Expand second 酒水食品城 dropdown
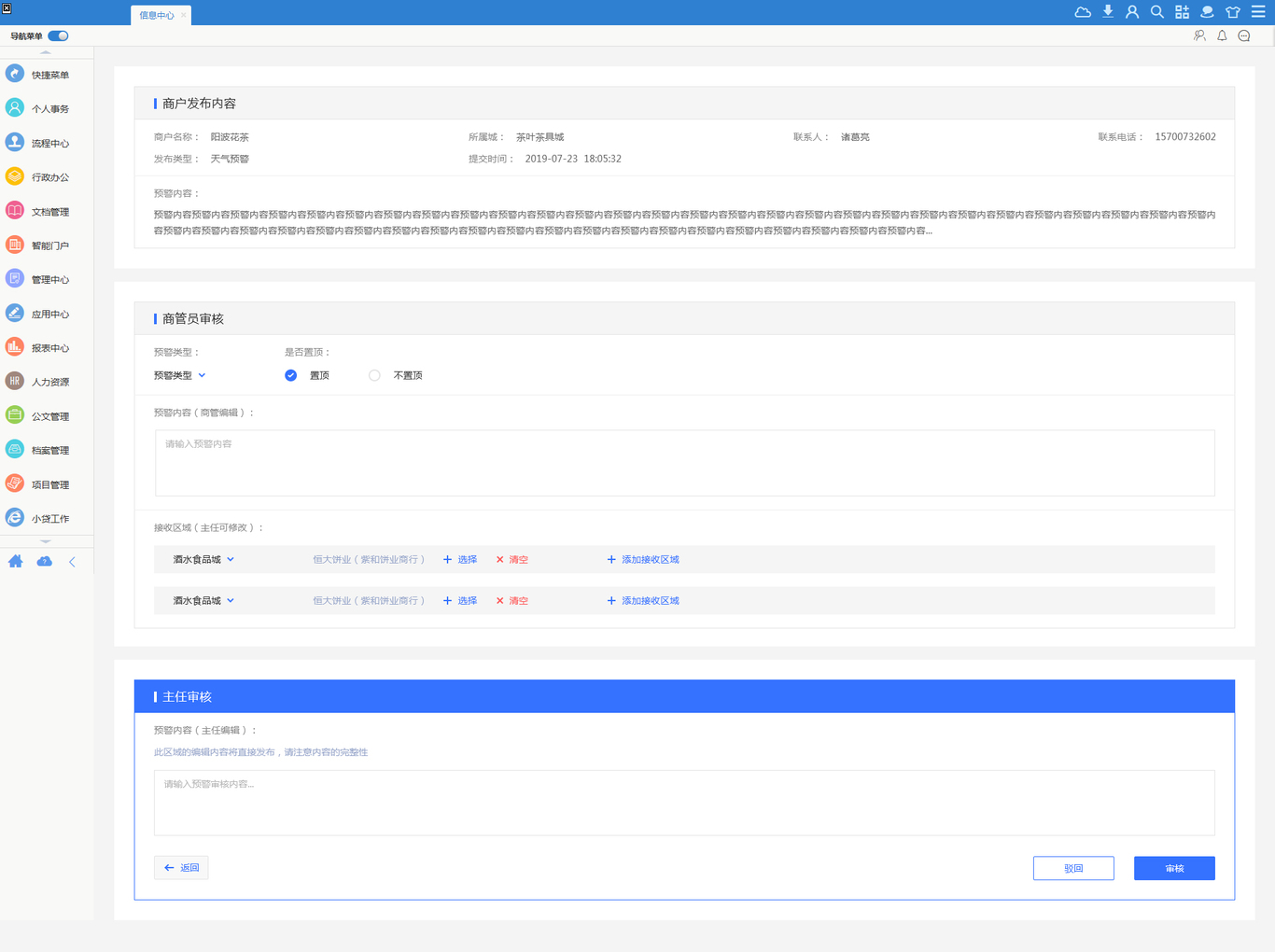Screen dimensions: 1275x952 203,600
